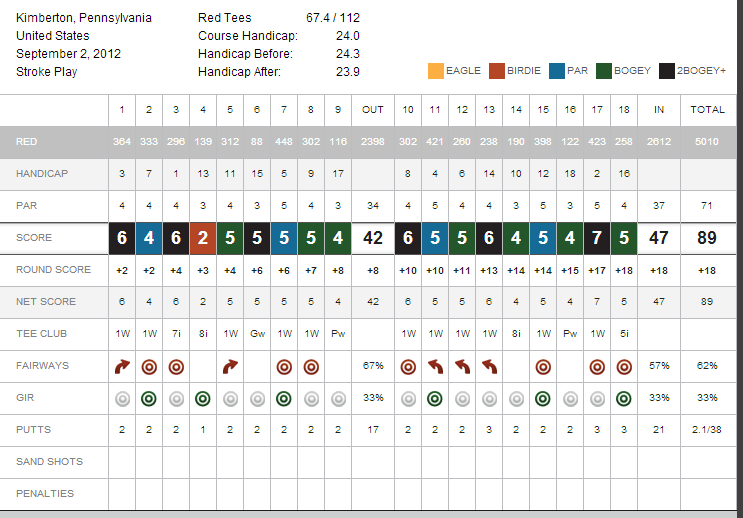Click hole 15 fairway hit target icon
743x518 pixels.
coord(543,366)
